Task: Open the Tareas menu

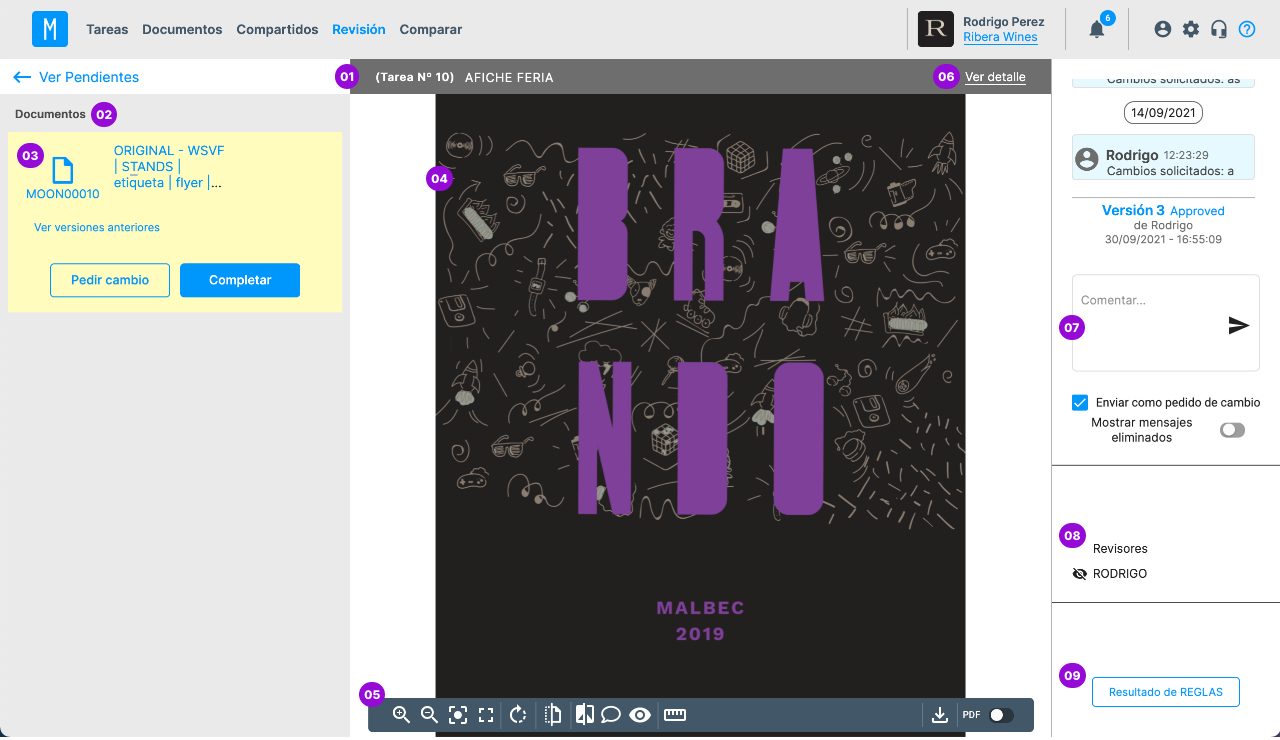Action: [107, 30]
